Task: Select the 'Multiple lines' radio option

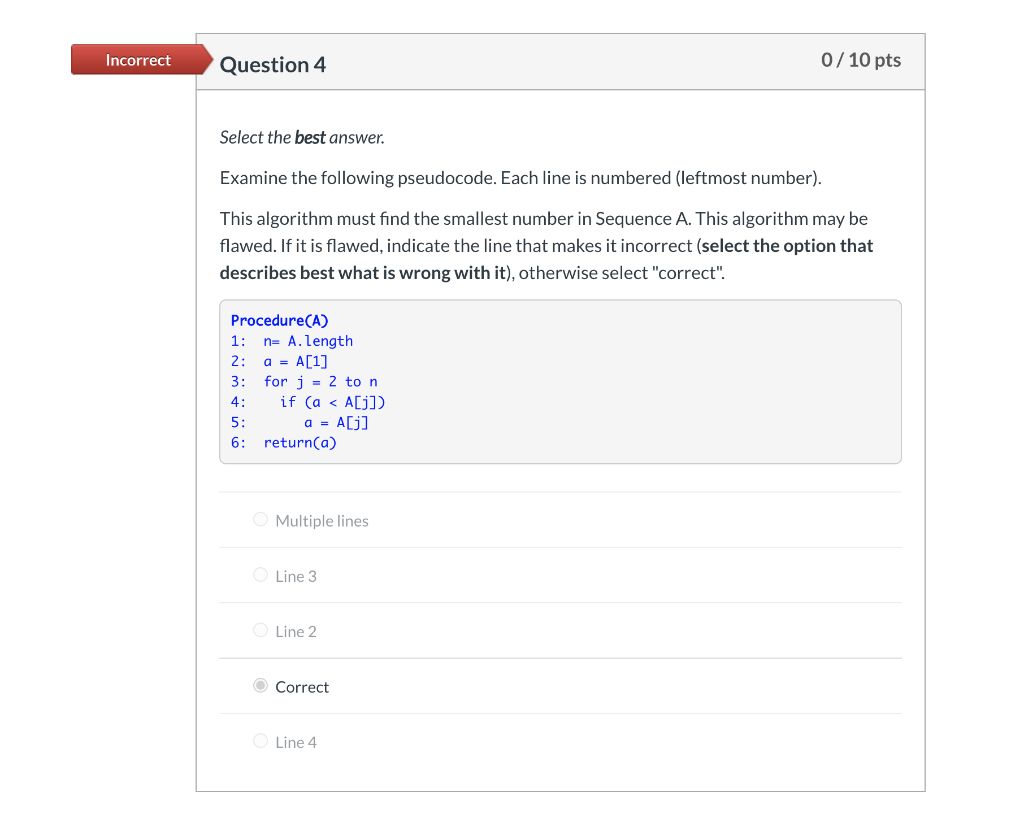Action: point(261,520)
